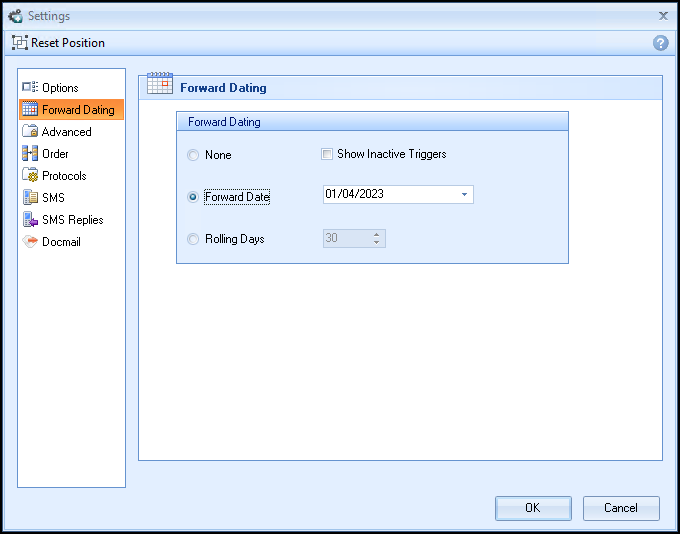Increase Rolling Days with up arrow

coord(377,235)
